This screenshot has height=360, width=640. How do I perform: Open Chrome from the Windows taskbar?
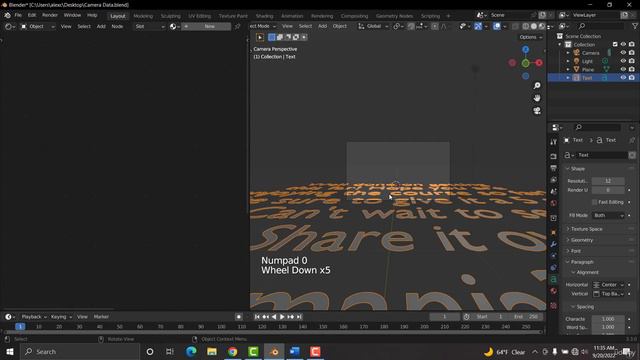[233, 351]
